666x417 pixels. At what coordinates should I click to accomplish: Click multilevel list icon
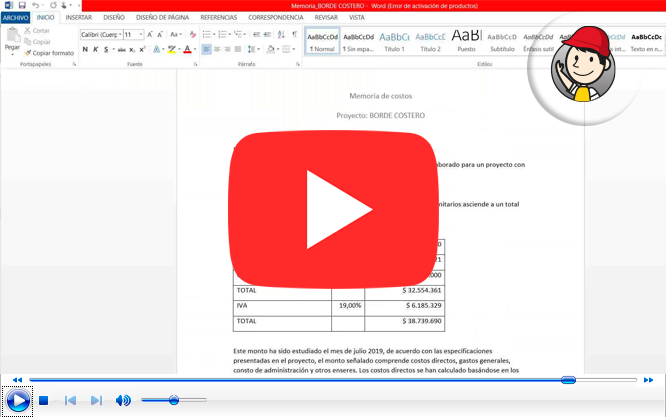click(x=238, y=34)
